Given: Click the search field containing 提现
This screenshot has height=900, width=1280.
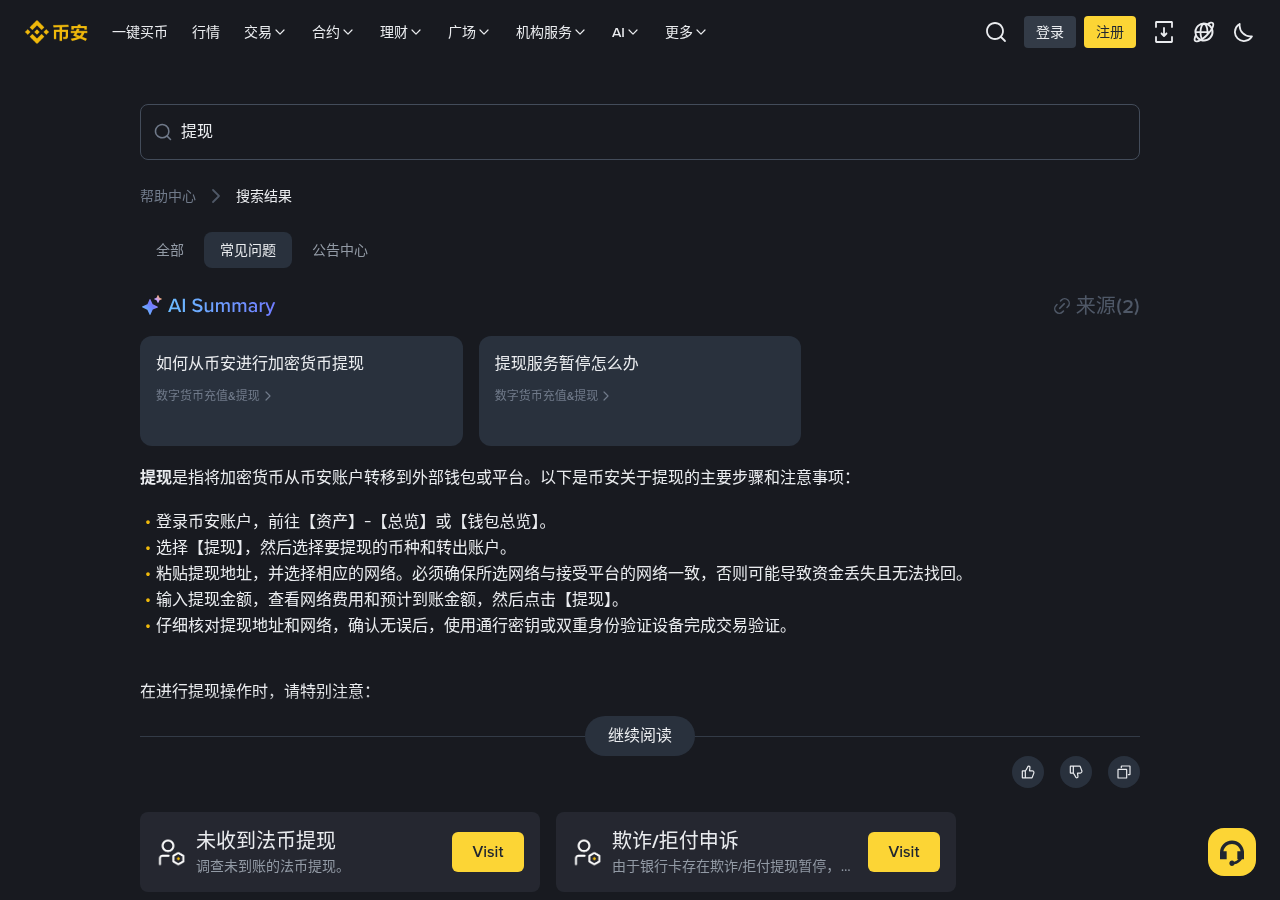Looking at the screenshot, I should point(640,132).
